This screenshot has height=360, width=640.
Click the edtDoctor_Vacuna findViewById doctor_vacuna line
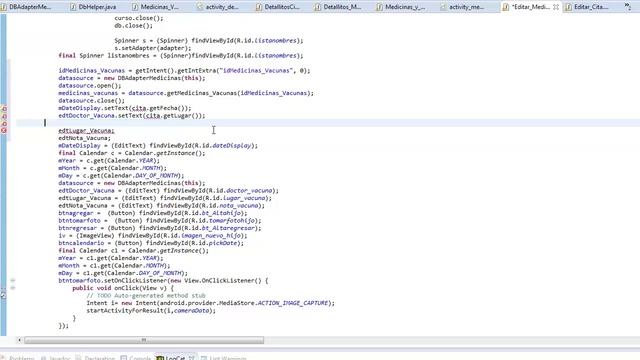coord(169,191)
